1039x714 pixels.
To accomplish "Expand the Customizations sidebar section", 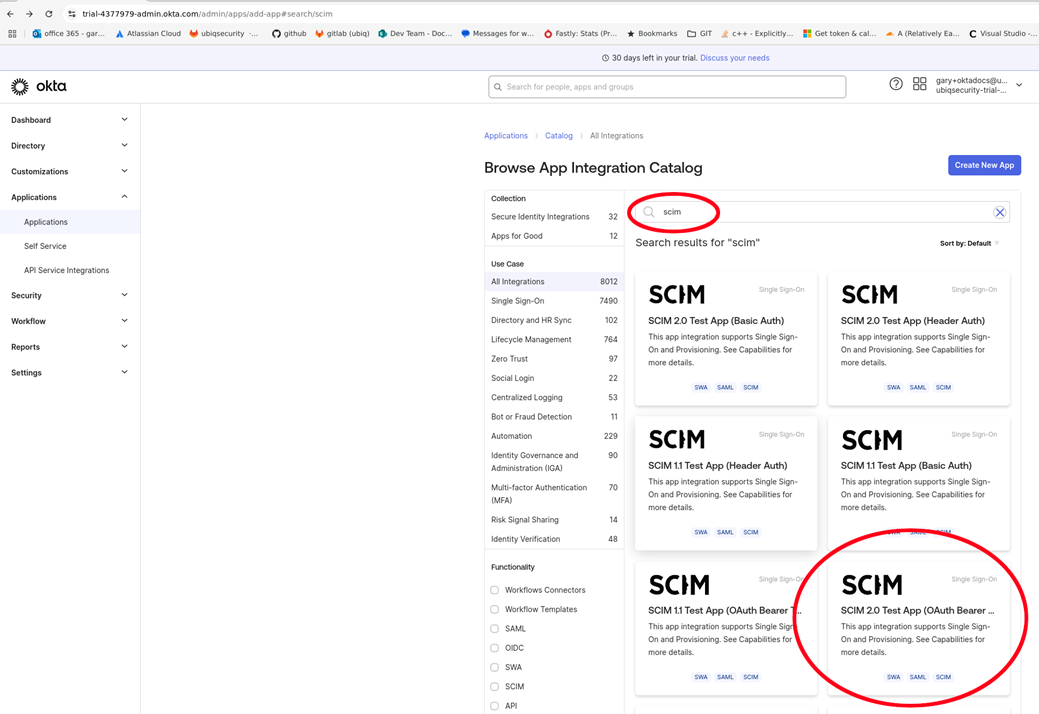I will click(70, 172).
